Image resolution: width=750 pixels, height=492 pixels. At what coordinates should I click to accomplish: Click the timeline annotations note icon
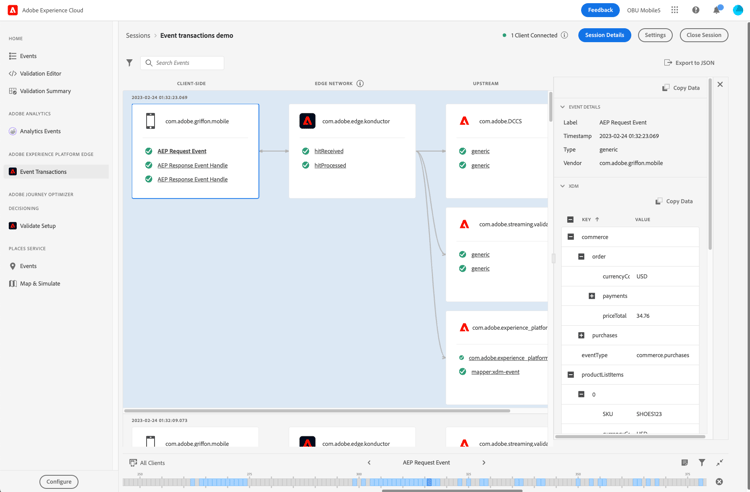tap(684, 462)
